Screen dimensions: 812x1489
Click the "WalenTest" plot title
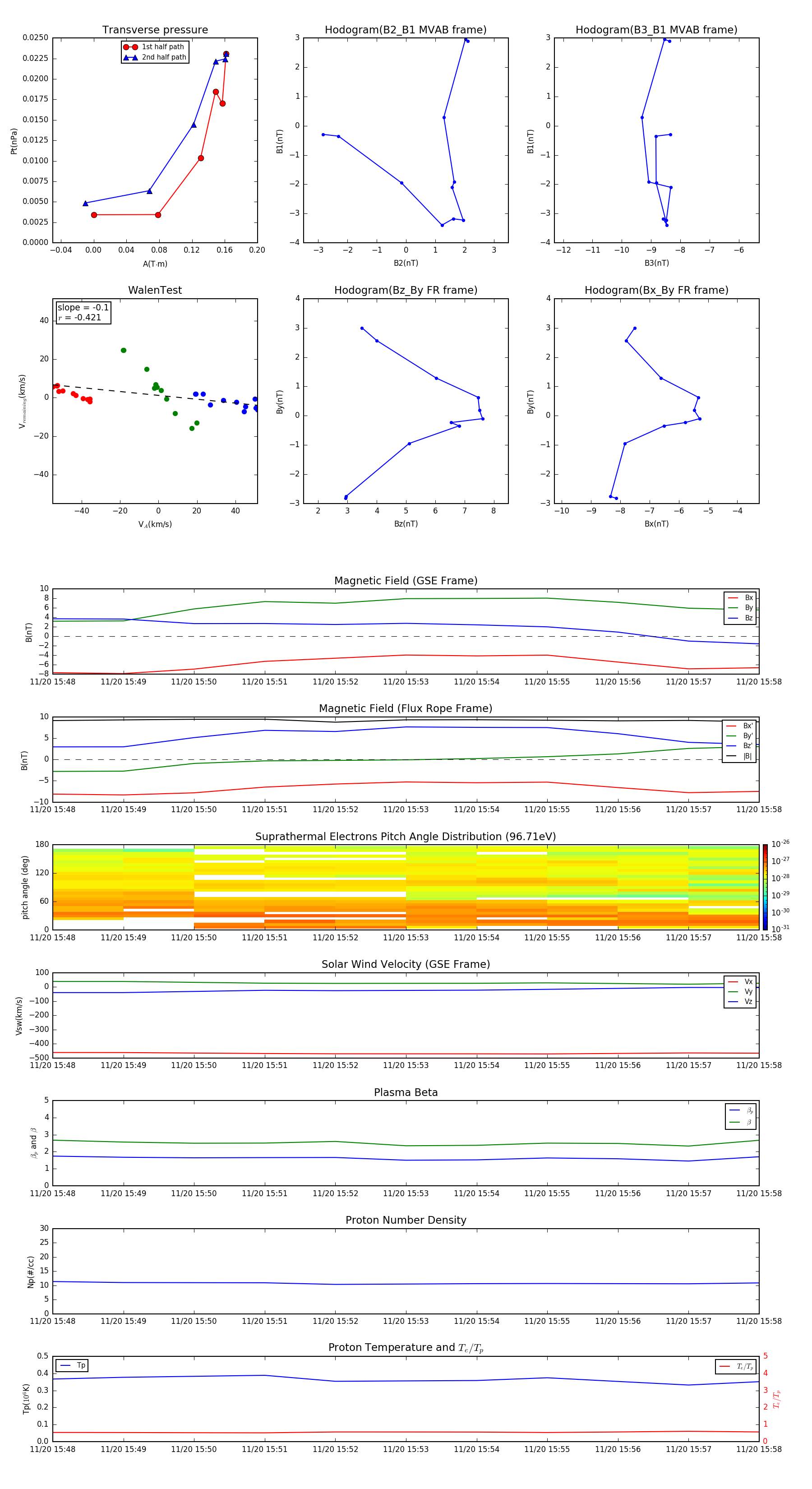(155, 290)
